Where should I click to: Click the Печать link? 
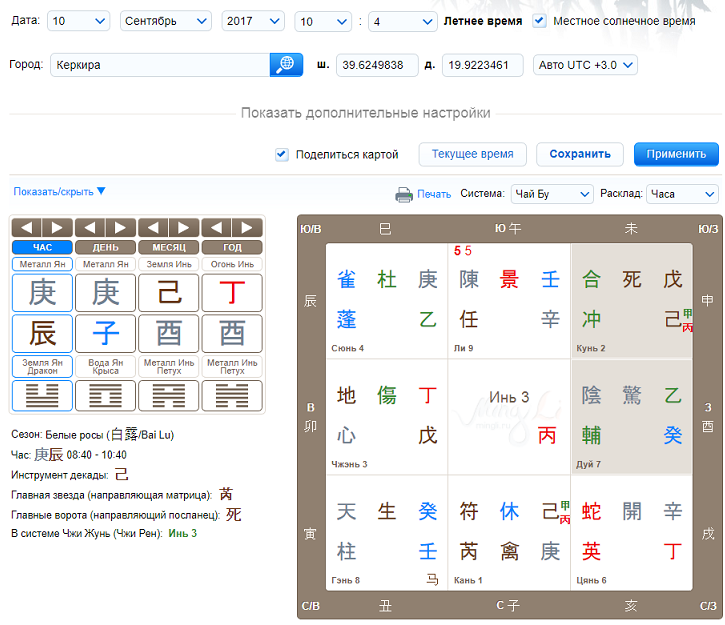[x=434, y=194]
